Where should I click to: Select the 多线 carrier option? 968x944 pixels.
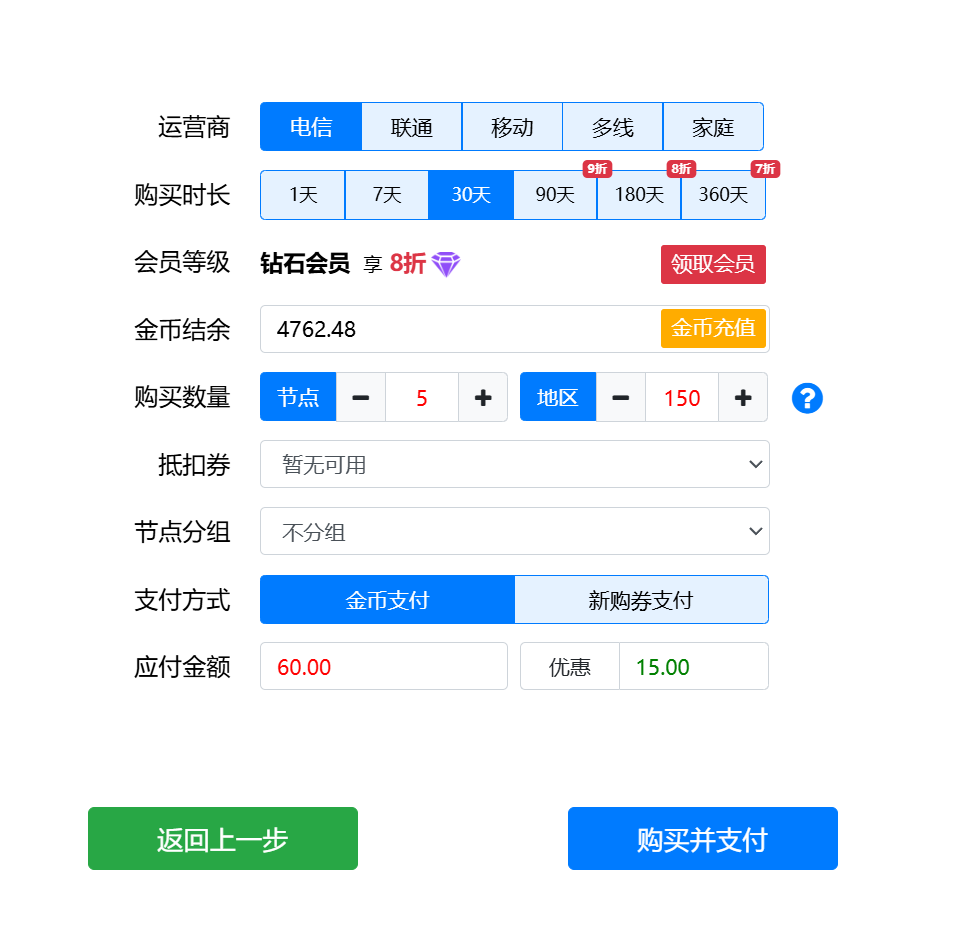tap(612, 127)
